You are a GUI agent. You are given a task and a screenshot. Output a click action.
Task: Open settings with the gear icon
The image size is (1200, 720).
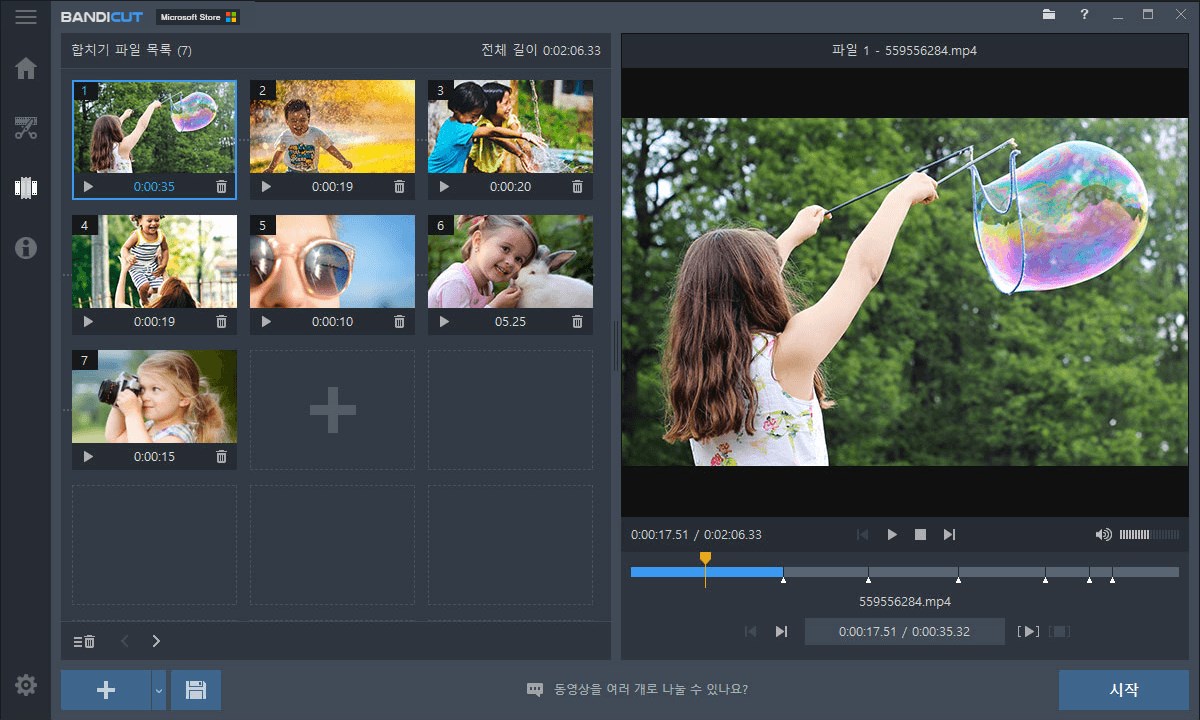point(26,685)
